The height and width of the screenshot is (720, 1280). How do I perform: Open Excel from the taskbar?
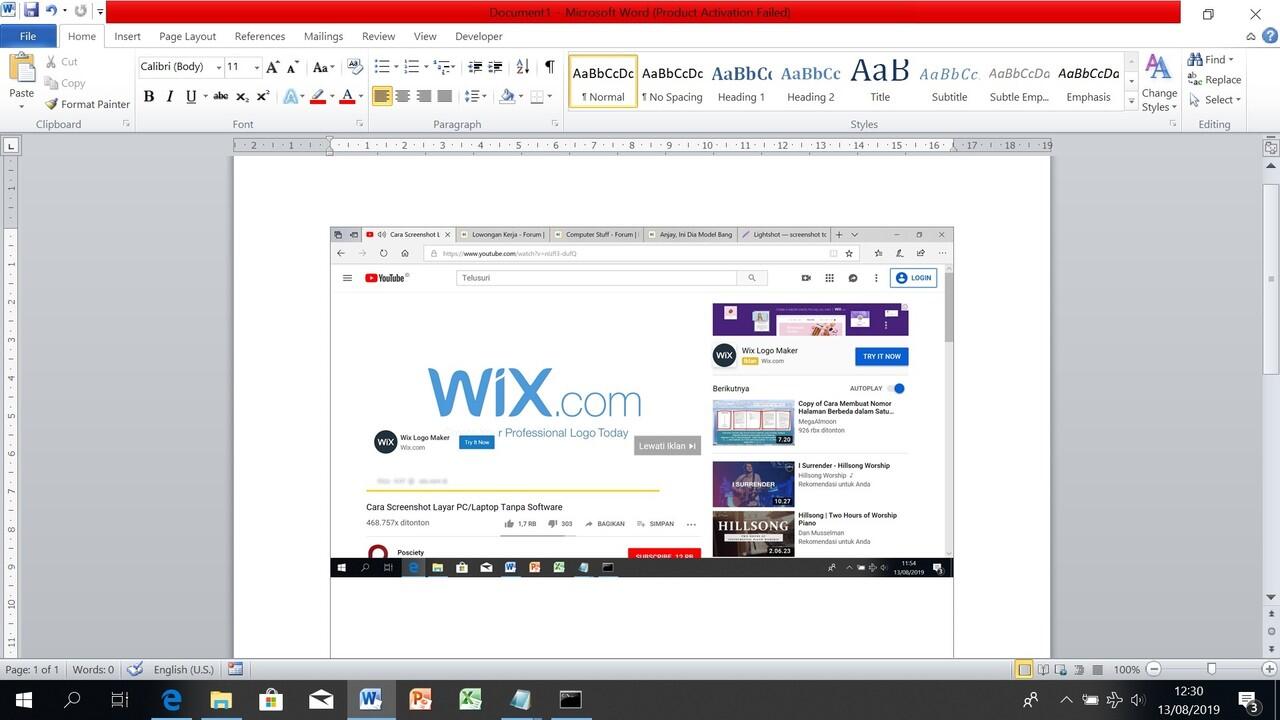(x=470, y=700)
